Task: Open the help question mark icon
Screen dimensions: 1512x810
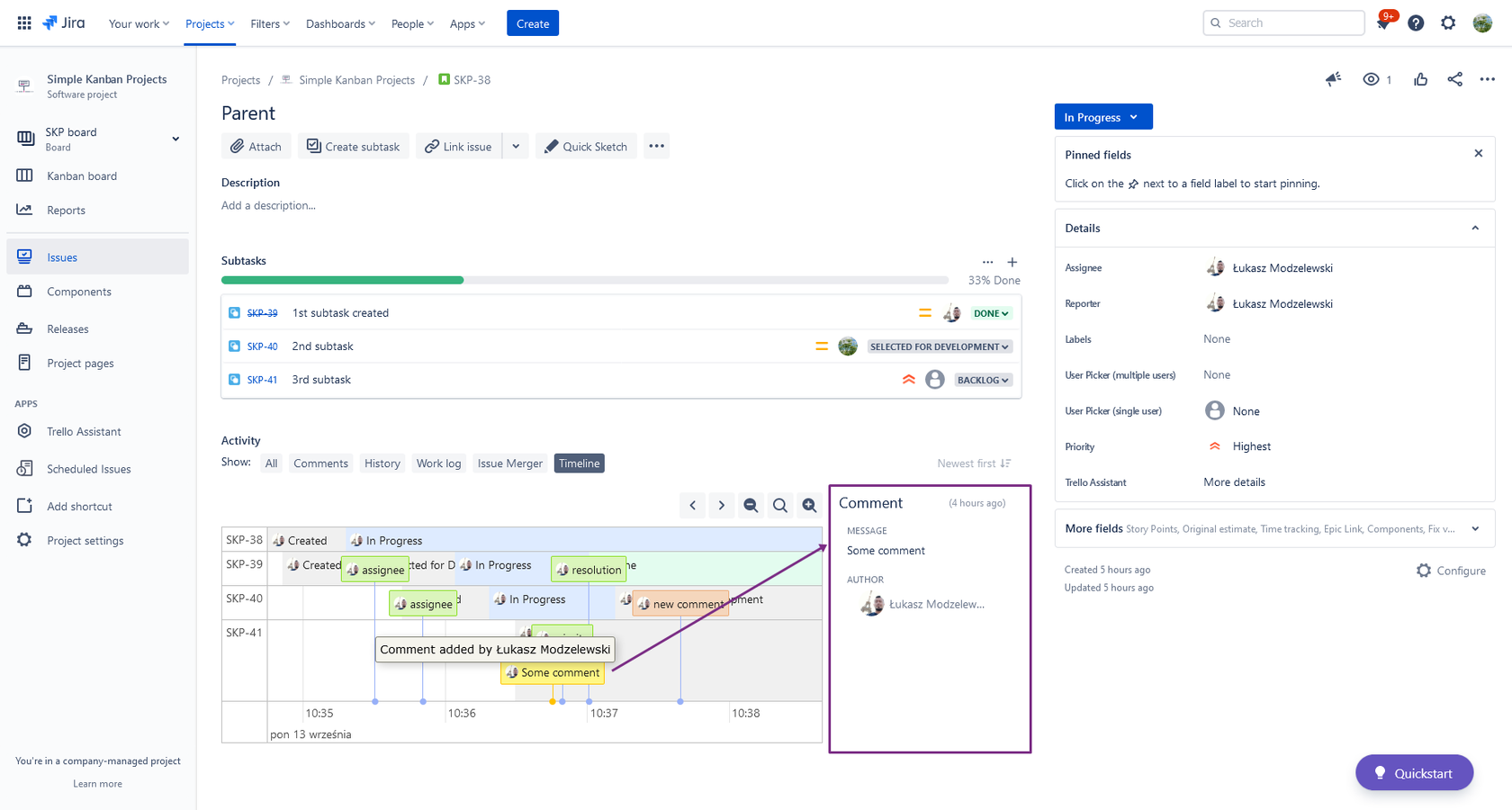Action: coord(1416,23)
